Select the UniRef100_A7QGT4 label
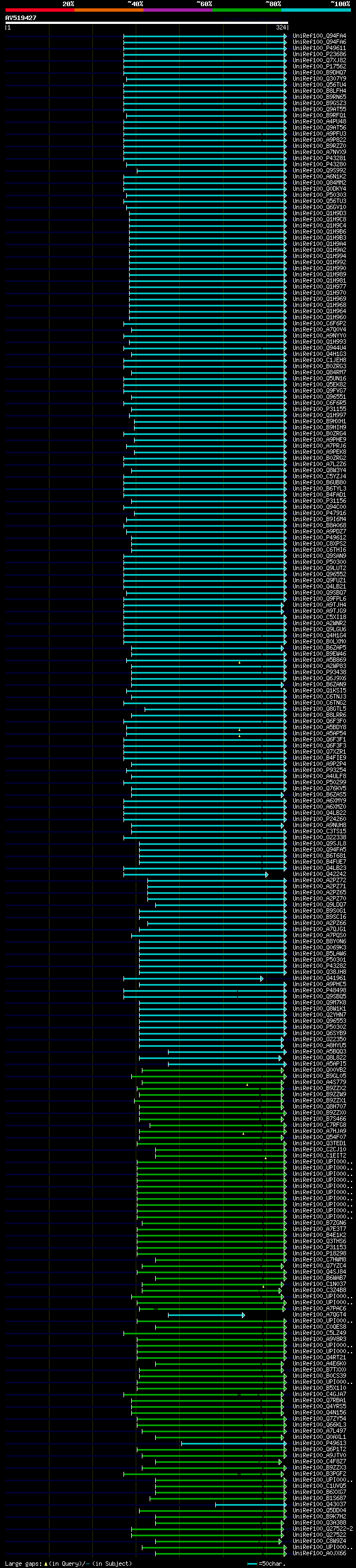 click(x=319, y=1315)
